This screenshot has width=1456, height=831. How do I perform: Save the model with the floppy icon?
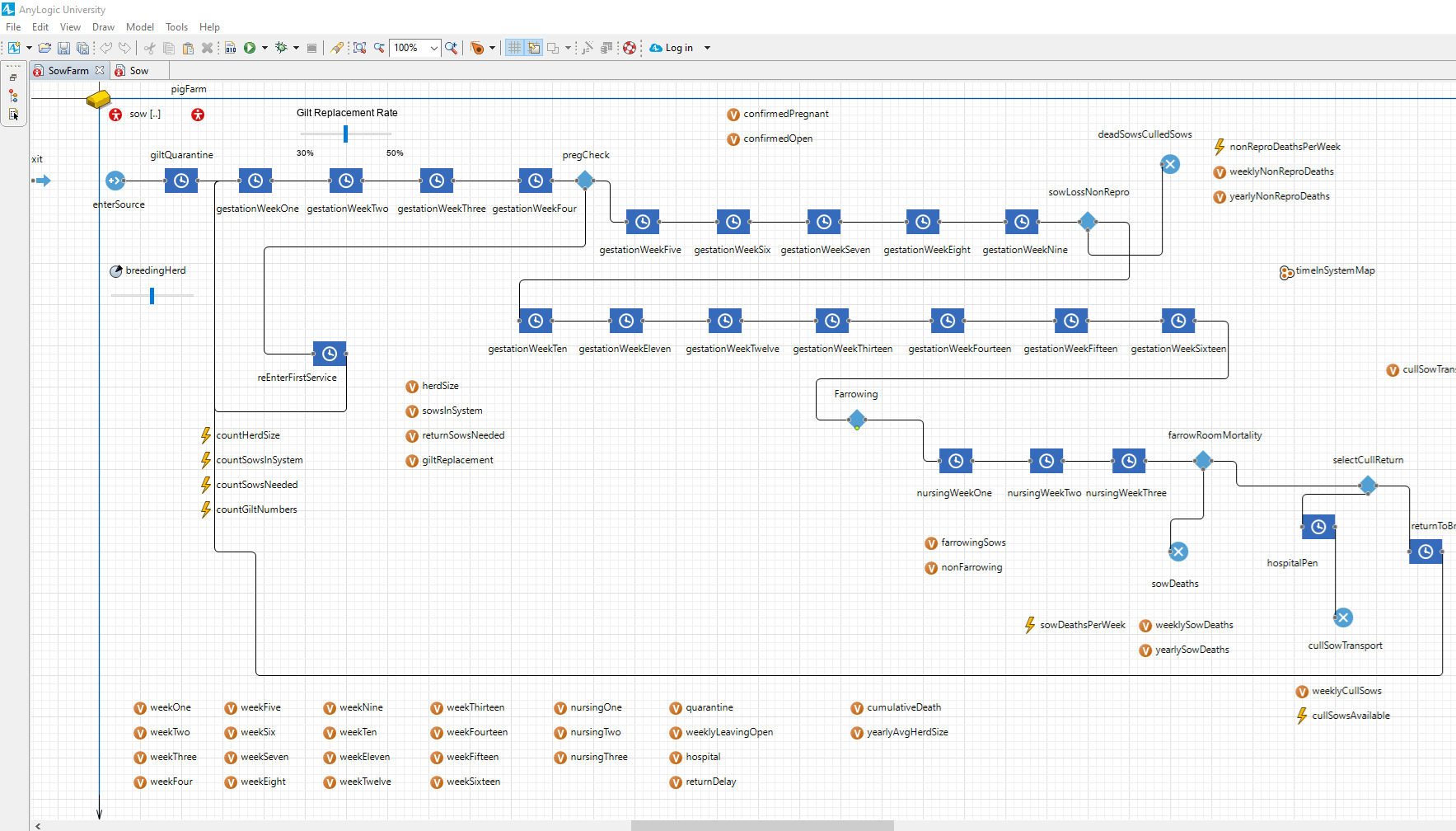pos(63,48)
